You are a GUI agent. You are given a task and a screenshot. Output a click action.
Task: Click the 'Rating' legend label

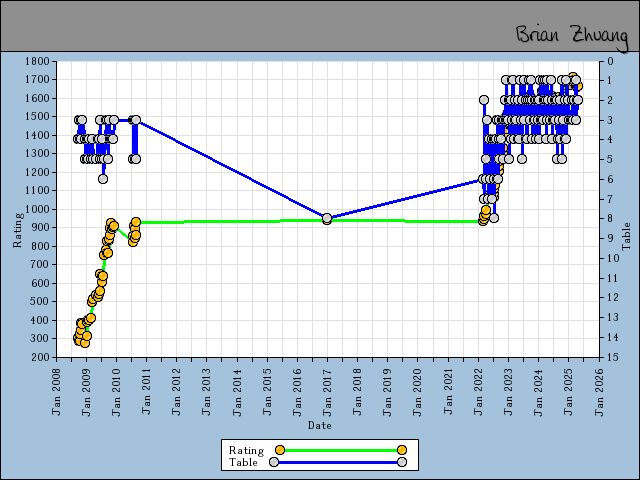coord(246,450)
